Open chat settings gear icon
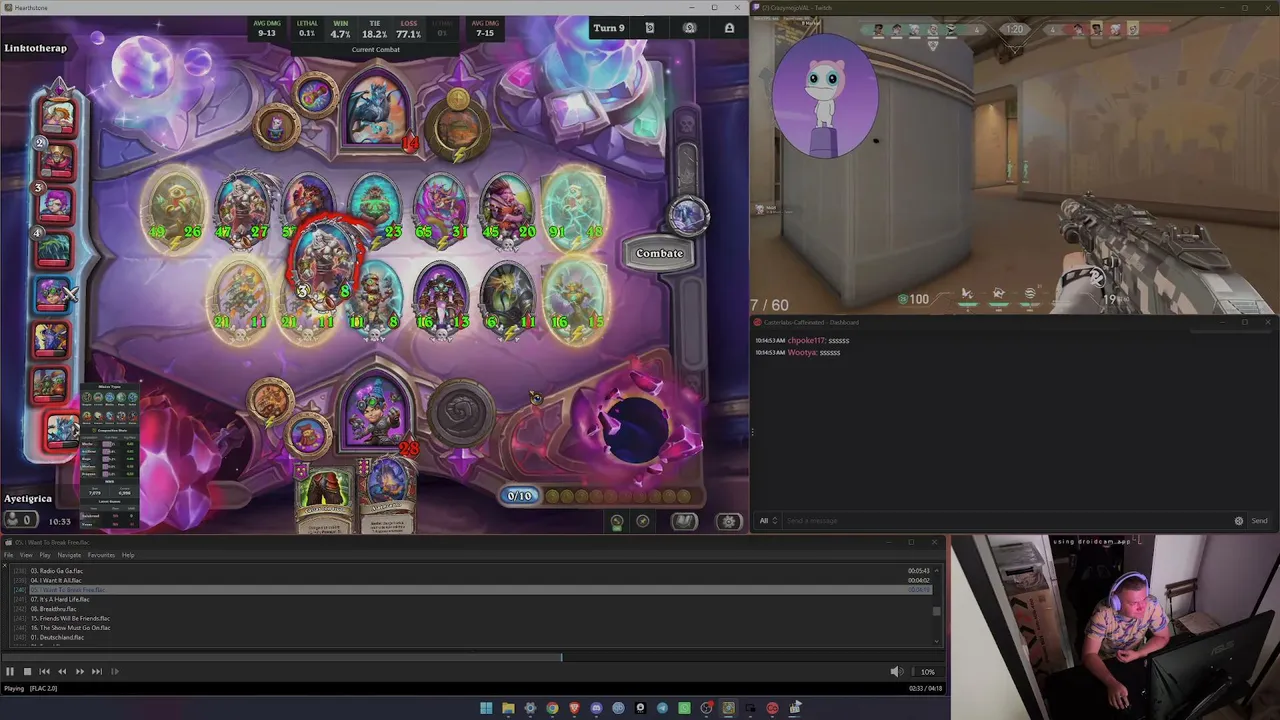This screenshot has height=720, width=1280. 1239,521
